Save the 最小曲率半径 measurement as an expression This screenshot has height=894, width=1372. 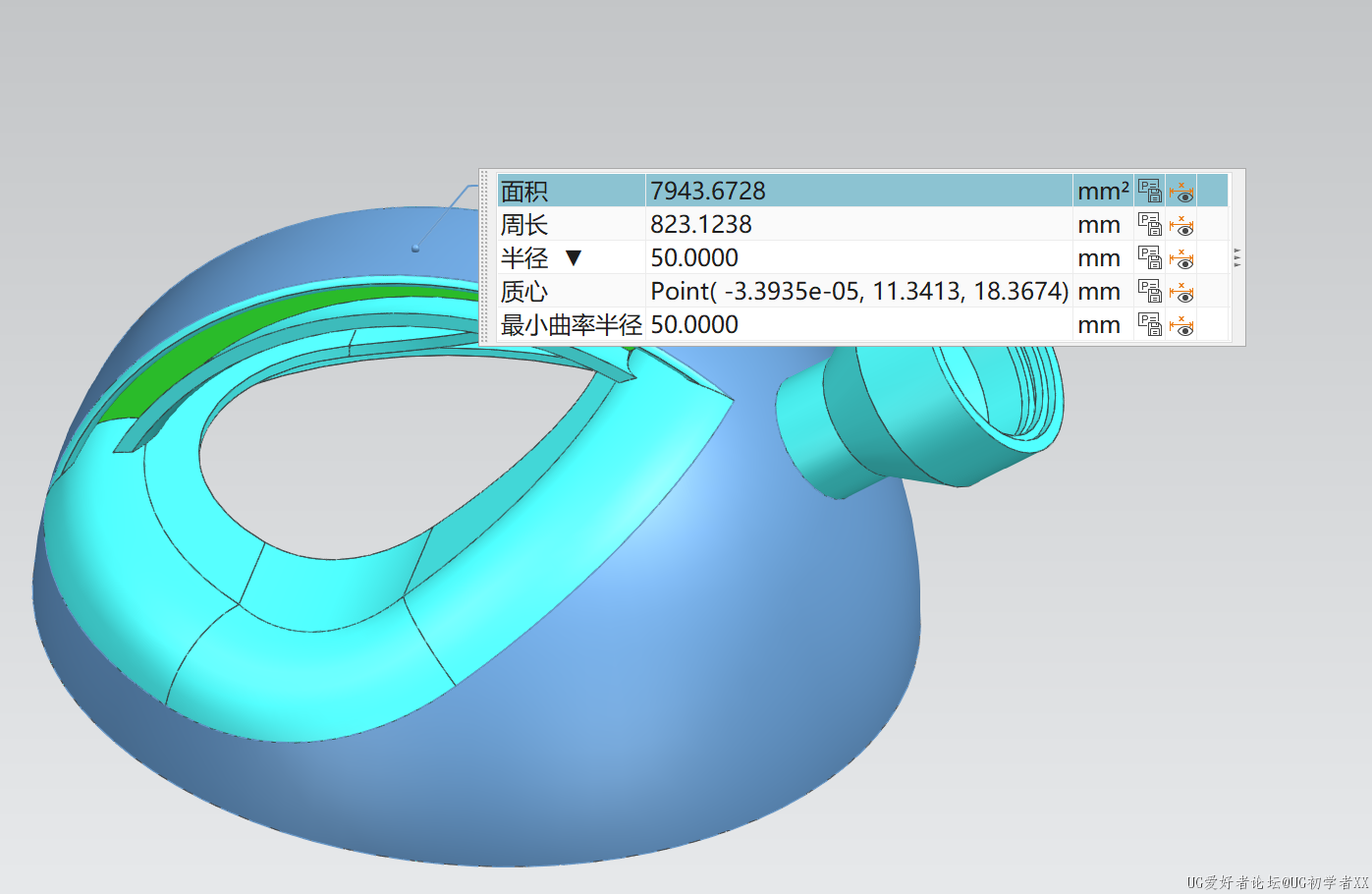[1149, 324]
